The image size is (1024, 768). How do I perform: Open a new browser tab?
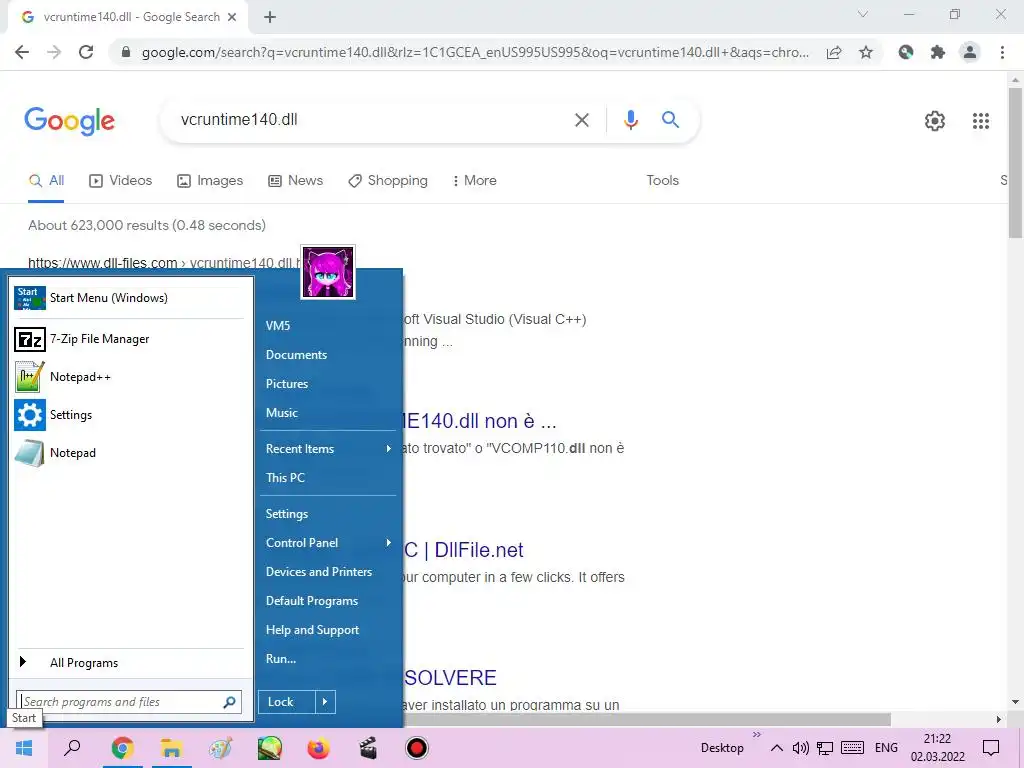[270, 18]
